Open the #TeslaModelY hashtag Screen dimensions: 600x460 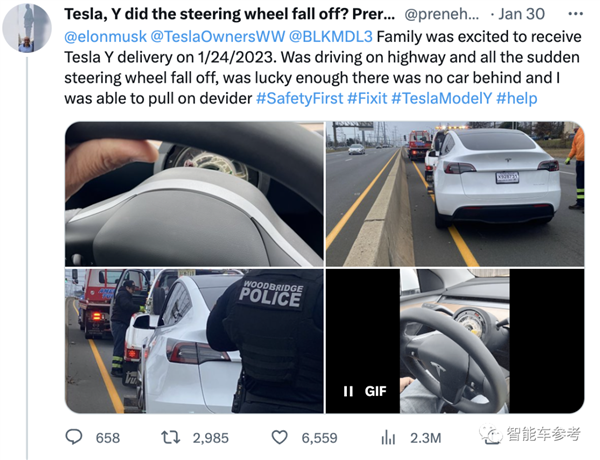point(442,98)
